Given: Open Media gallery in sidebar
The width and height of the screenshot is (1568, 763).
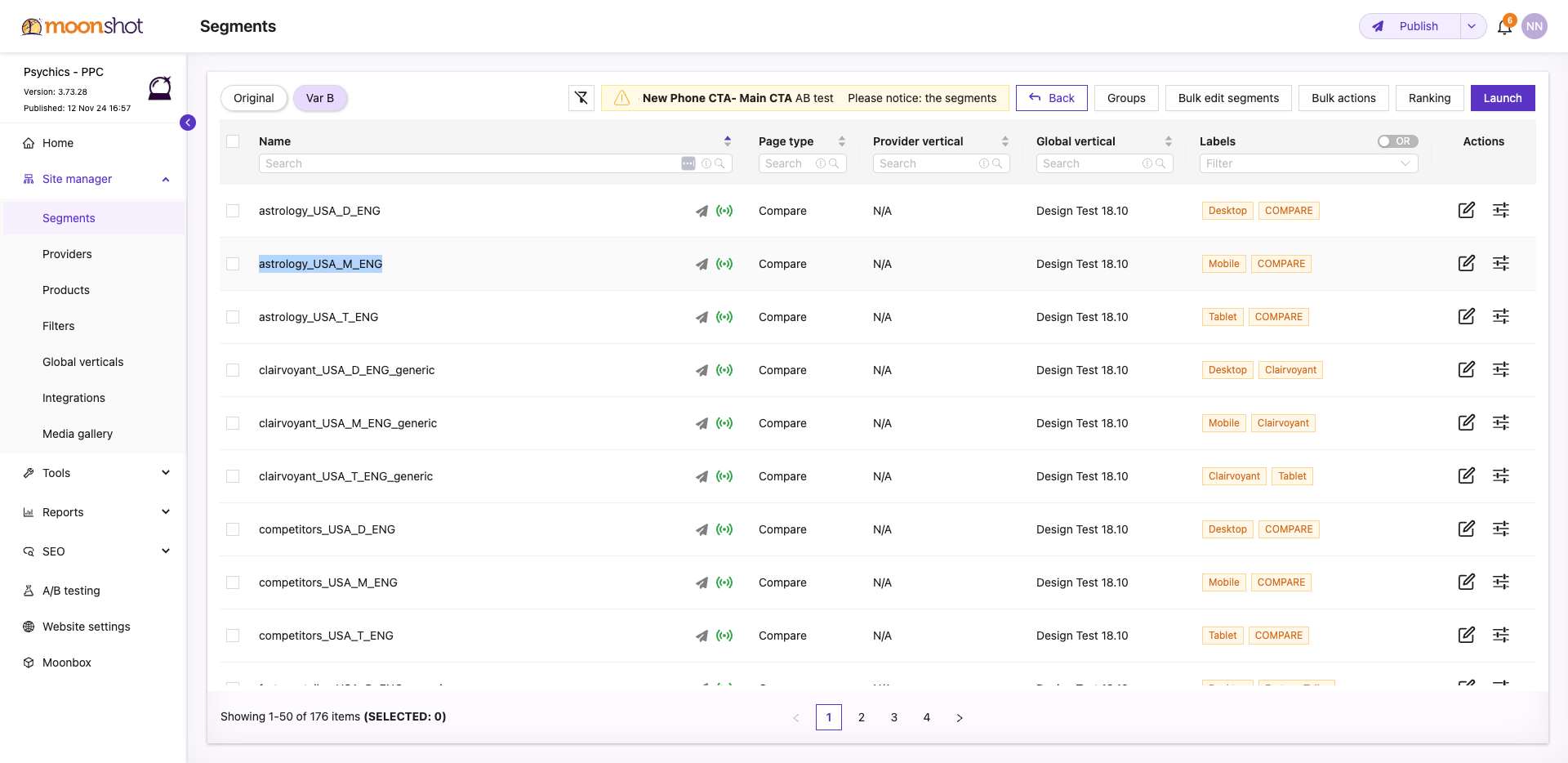Looking at the screenshot, I should pyautogui.click(x=78, y=434).
